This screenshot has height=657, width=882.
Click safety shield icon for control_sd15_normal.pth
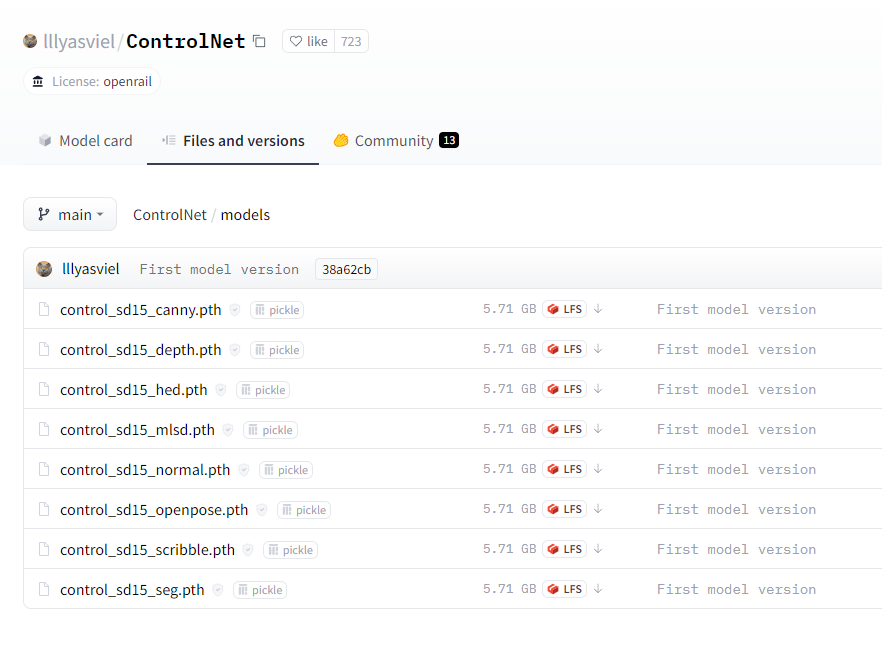[244, 470]
